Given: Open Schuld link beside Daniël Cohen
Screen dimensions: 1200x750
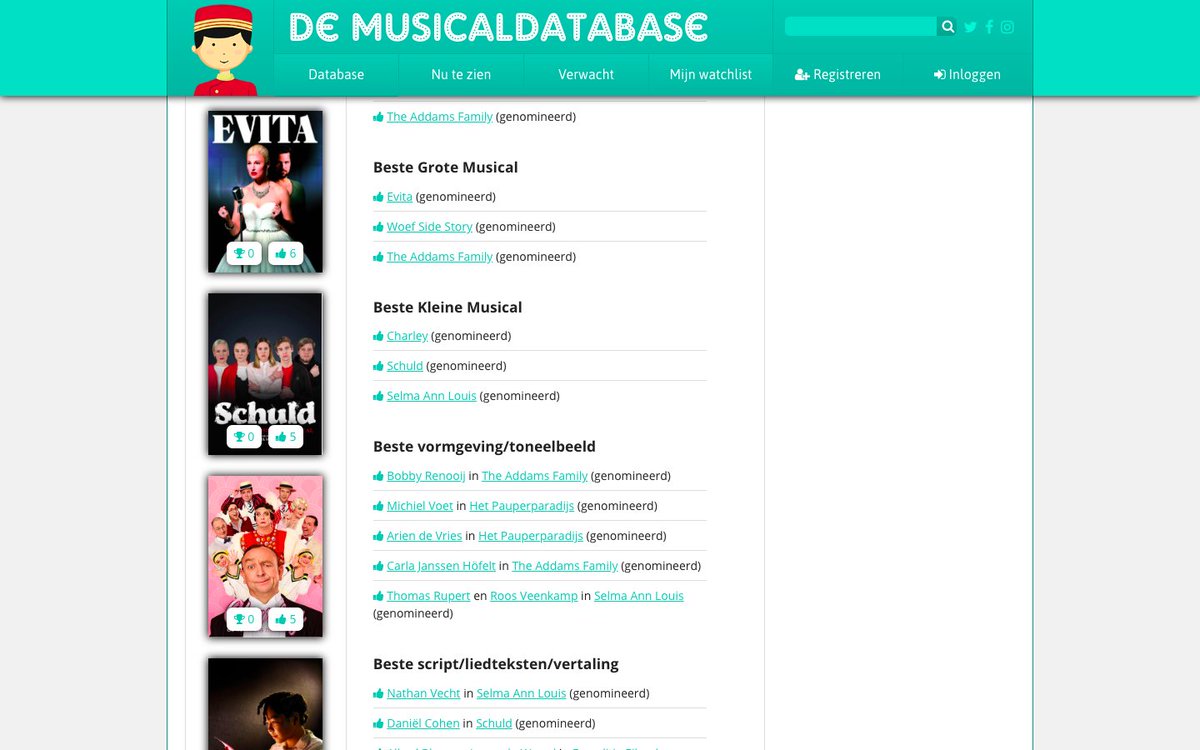Looking at the screenshot, I should pos(494,724).
